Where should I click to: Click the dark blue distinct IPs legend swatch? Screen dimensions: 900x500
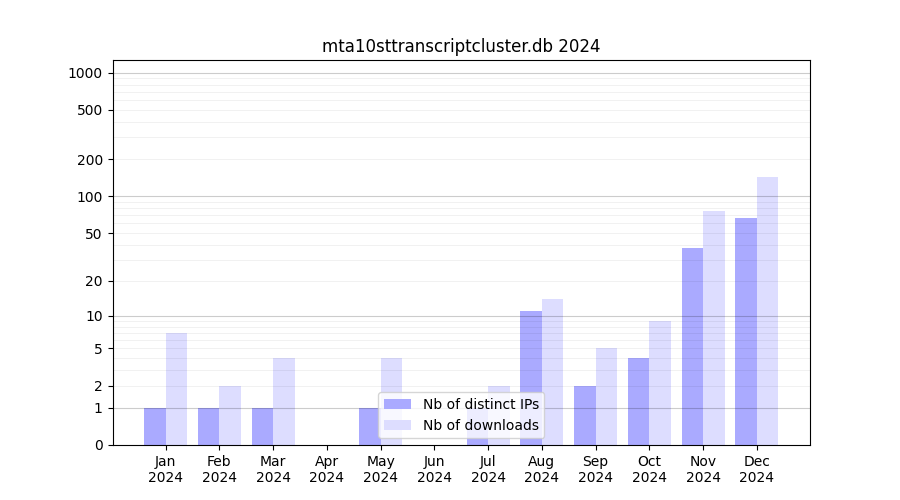coord(397,404)
